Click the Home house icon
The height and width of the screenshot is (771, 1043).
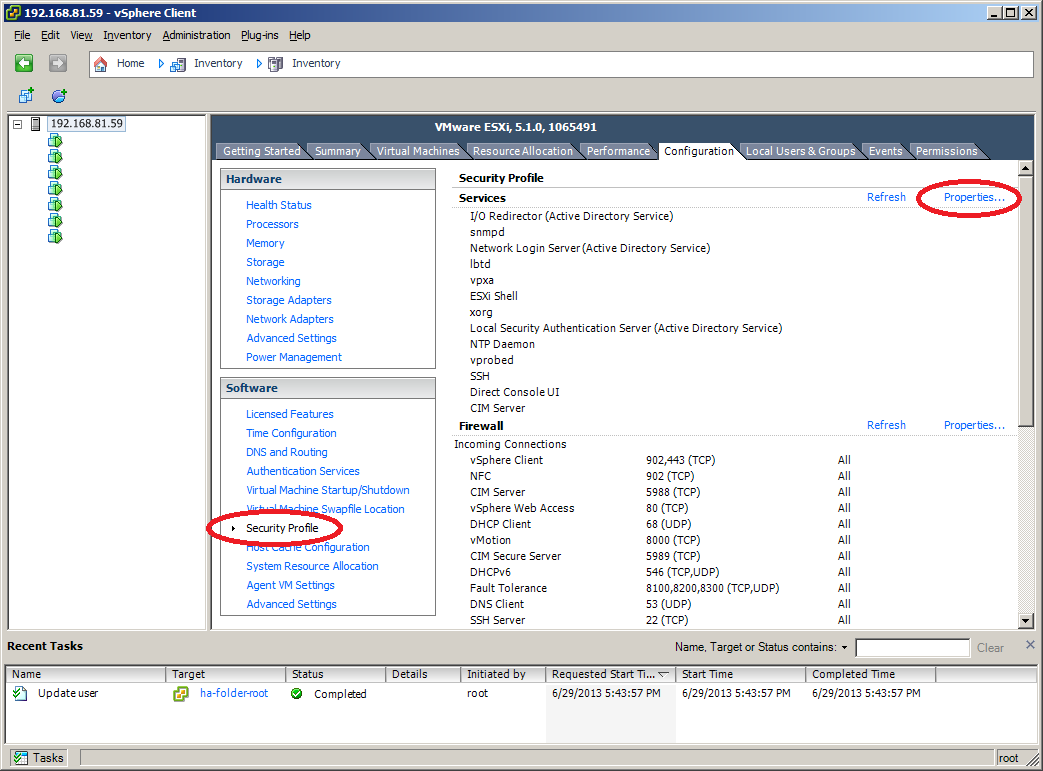(x=100, y=64)
